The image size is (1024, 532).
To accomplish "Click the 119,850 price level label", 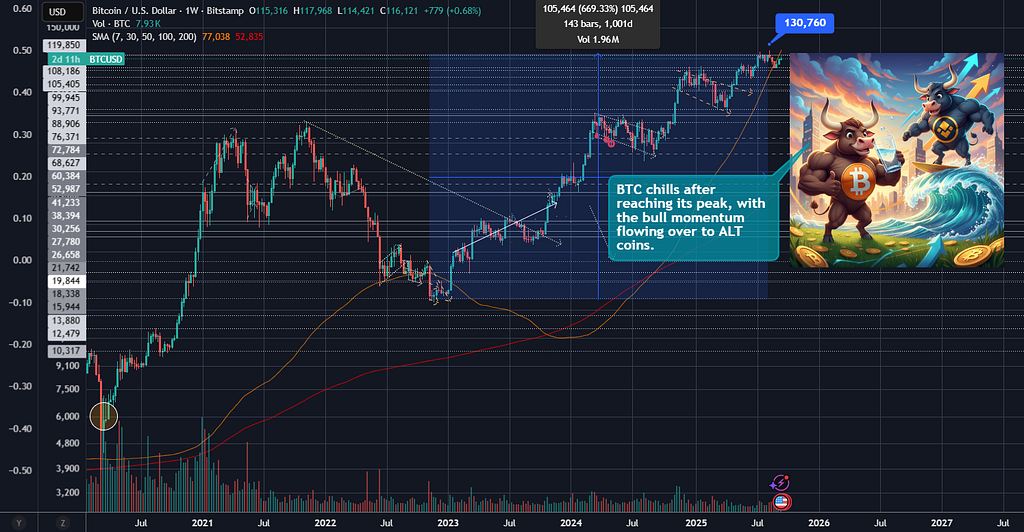I will tap(63, 45).
